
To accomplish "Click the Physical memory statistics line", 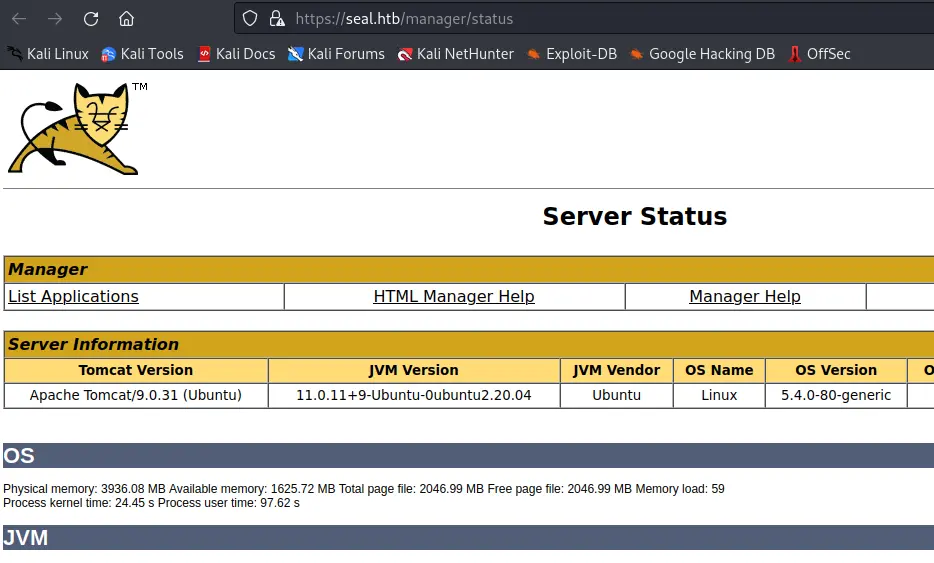I will [x=364, y=489].
